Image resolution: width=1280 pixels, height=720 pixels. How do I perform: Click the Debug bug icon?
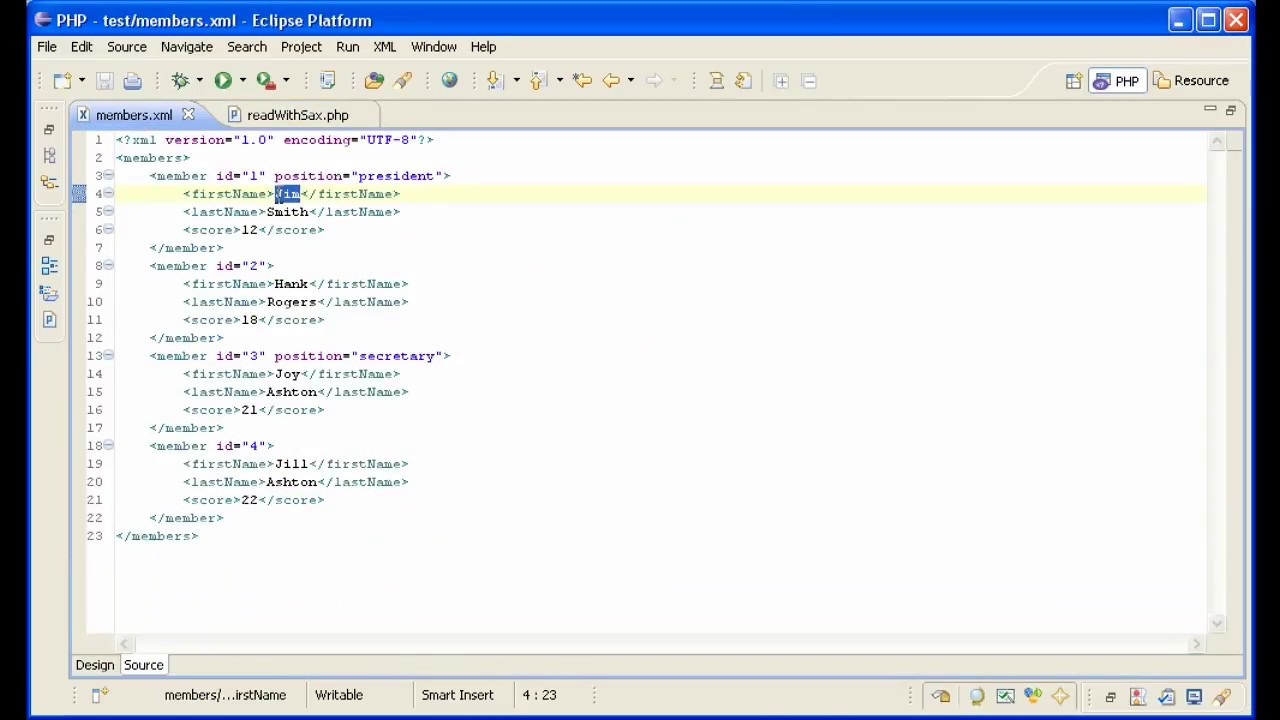pos(180,81)
